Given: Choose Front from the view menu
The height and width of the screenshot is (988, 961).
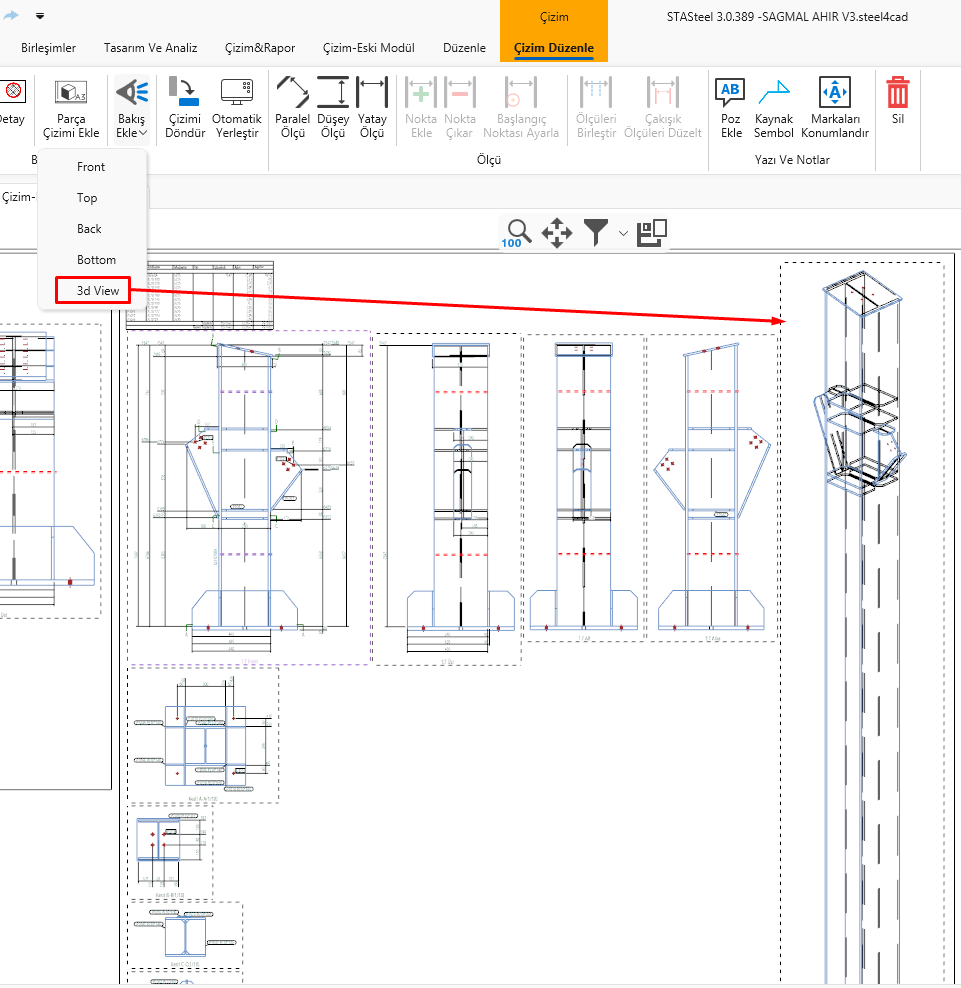Looking at the screenshot, I should pyautogui.click(x=91, y=167).
